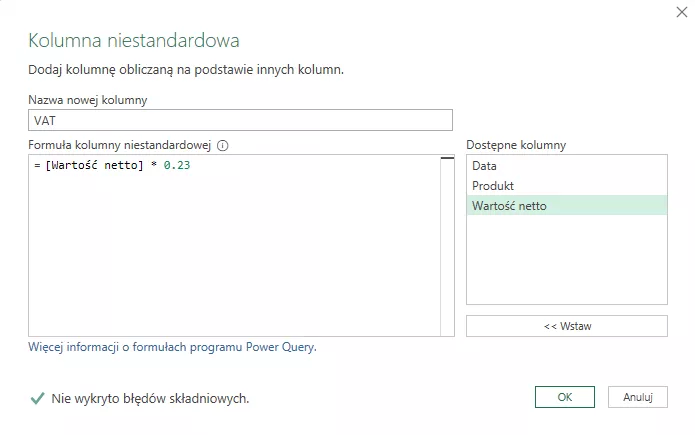Click the Nie wykryto błędów składniowych message
This screenshot has height=435, width=695.
click(150, 399)
